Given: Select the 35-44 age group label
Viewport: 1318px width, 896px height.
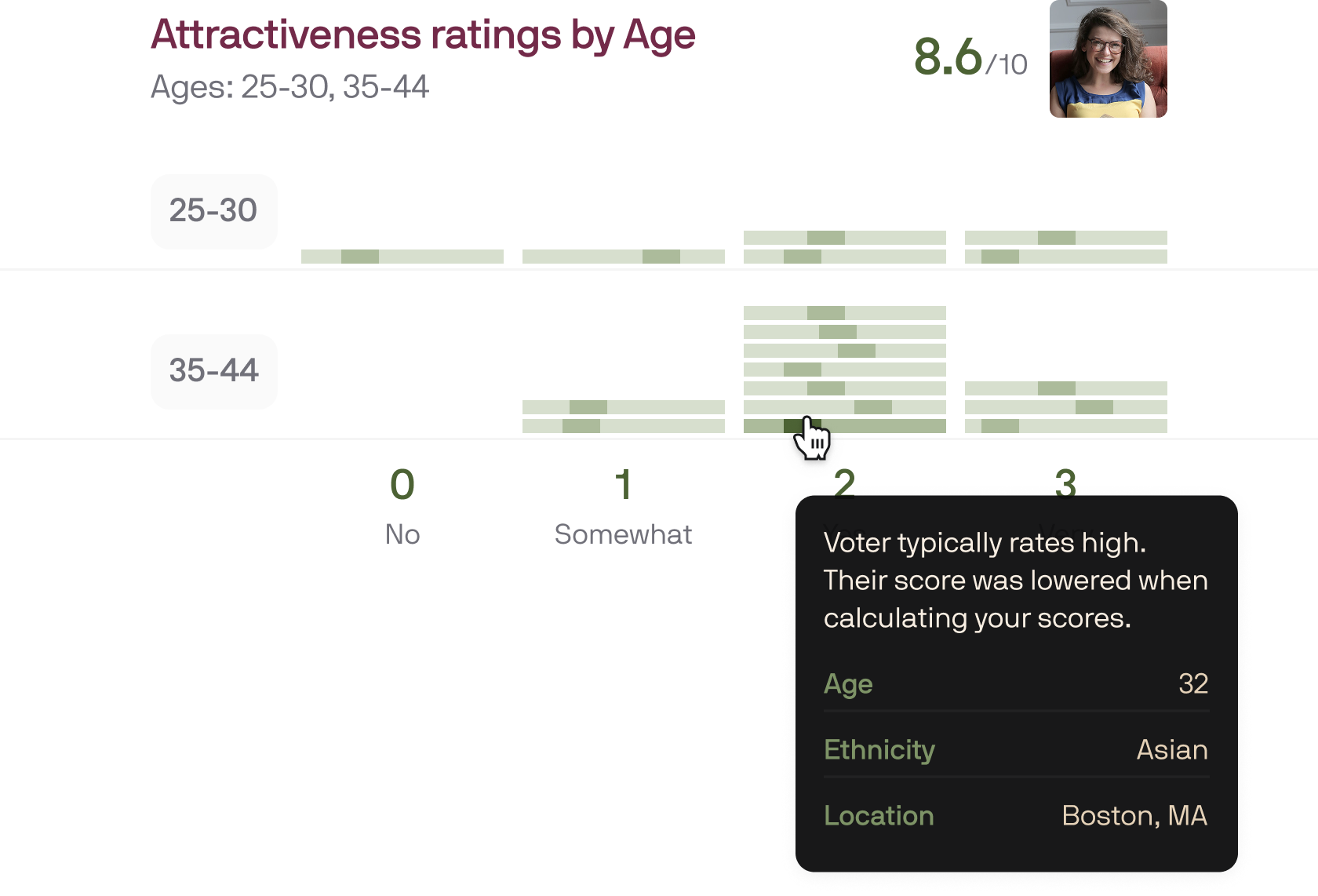Looking at the screenshot, I should [213, 371].
